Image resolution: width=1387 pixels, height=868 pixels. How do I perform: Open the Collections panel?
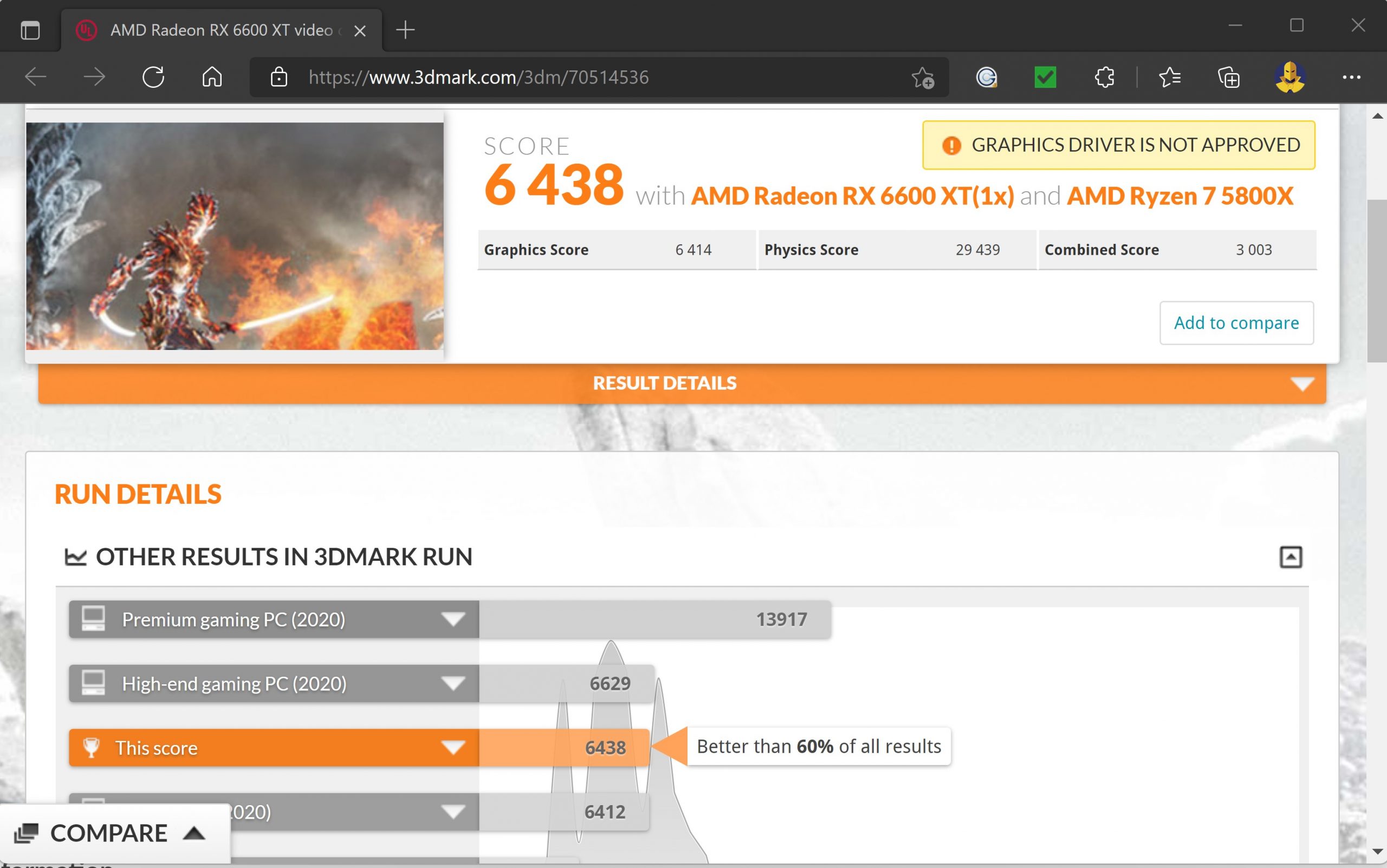pos(1229,77)
